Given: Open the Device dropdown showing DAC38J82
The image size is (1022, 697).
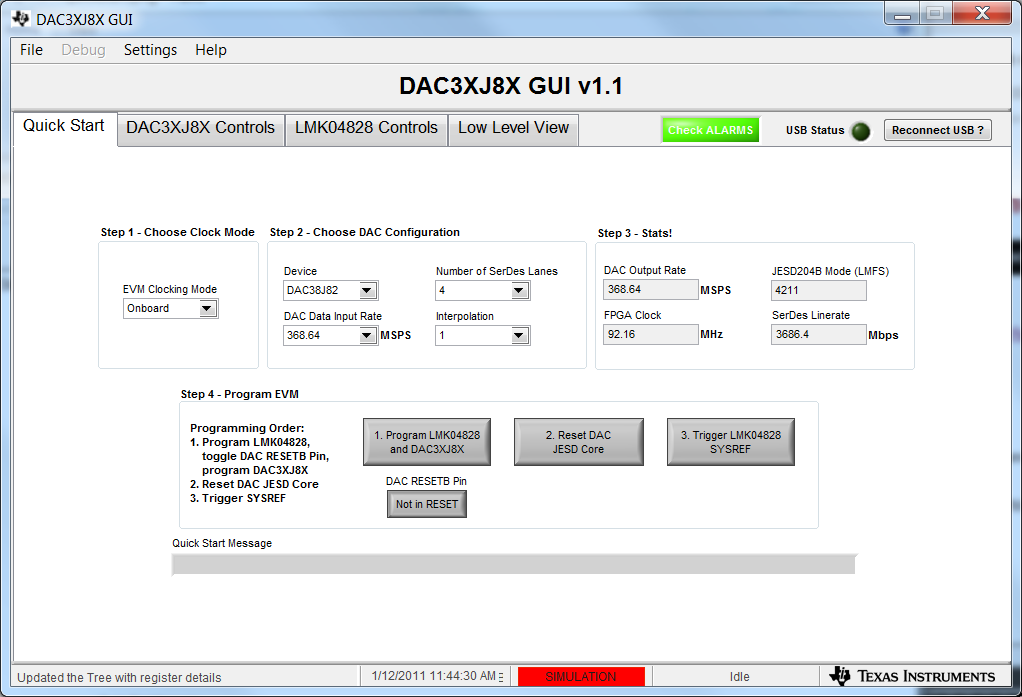Looking at the screenshot, I should tap(330, 290).
